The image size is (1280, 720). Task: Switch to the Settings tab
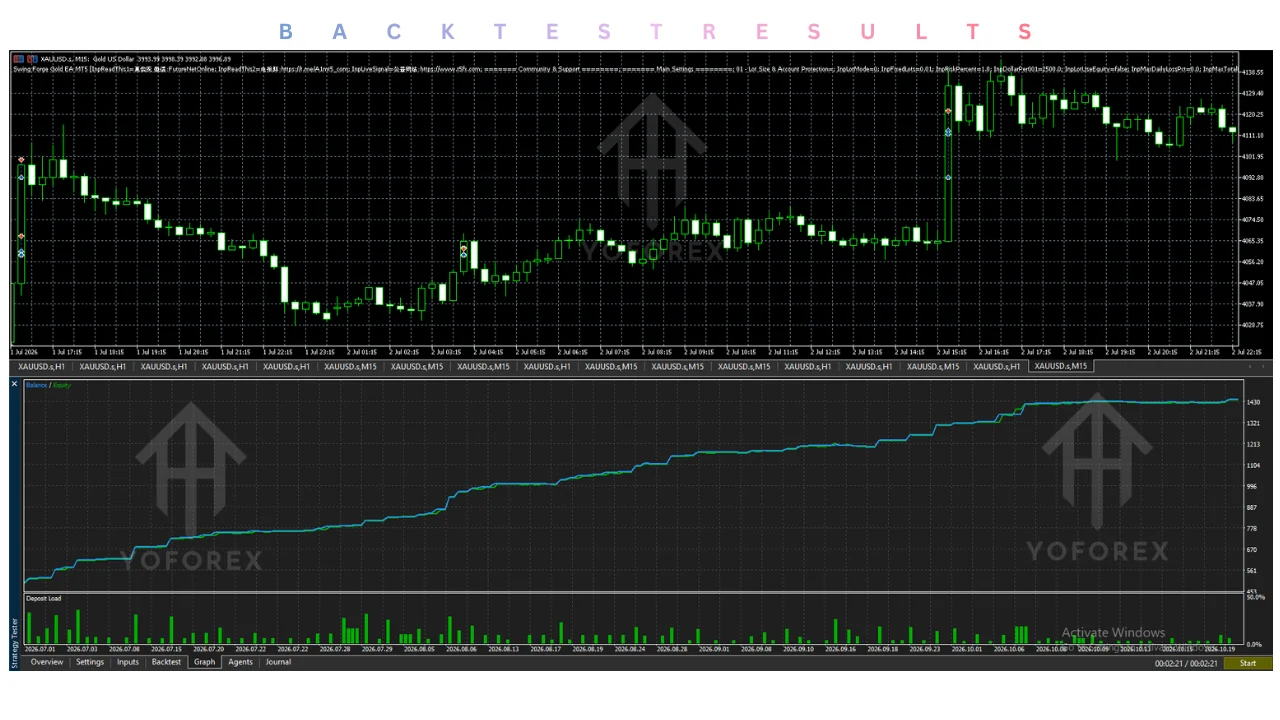[90, 662]
